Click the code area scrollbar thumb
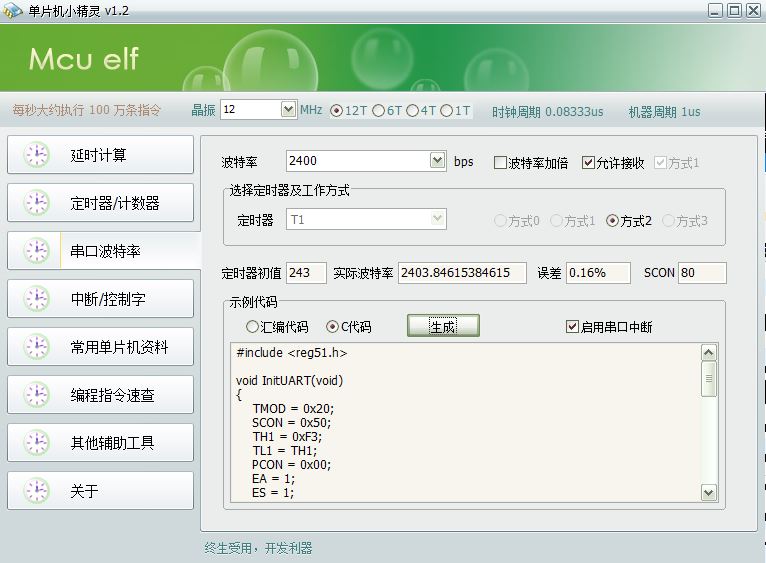 tap(708, 379)
